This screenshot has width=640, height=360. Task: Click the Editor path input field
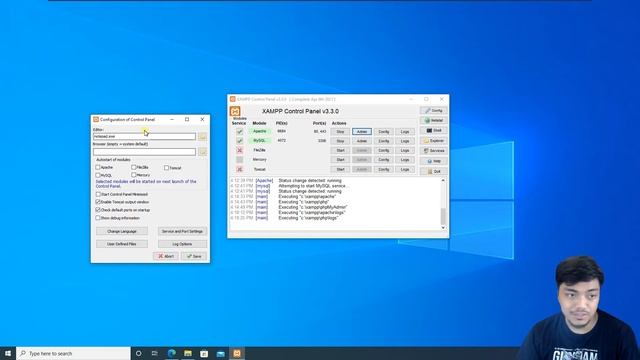click(x=144, y=136)
